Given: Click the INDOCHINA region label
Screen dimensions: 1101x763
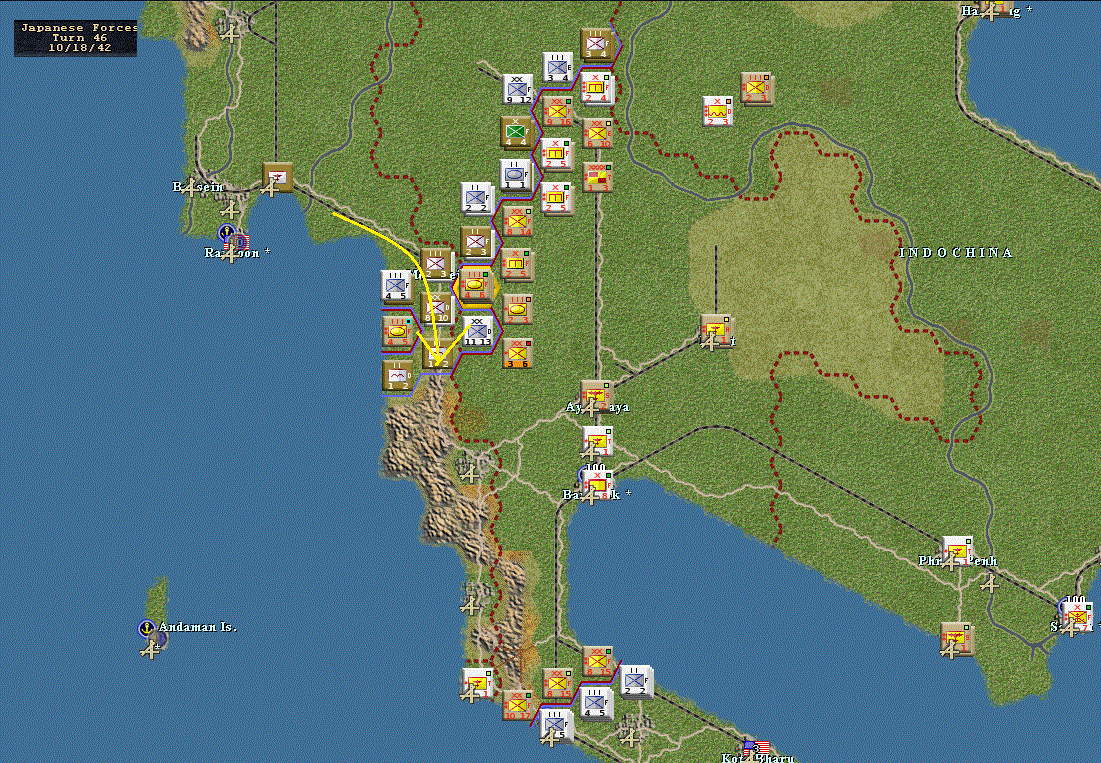Looking at the screenshot, I should point(956,253).
